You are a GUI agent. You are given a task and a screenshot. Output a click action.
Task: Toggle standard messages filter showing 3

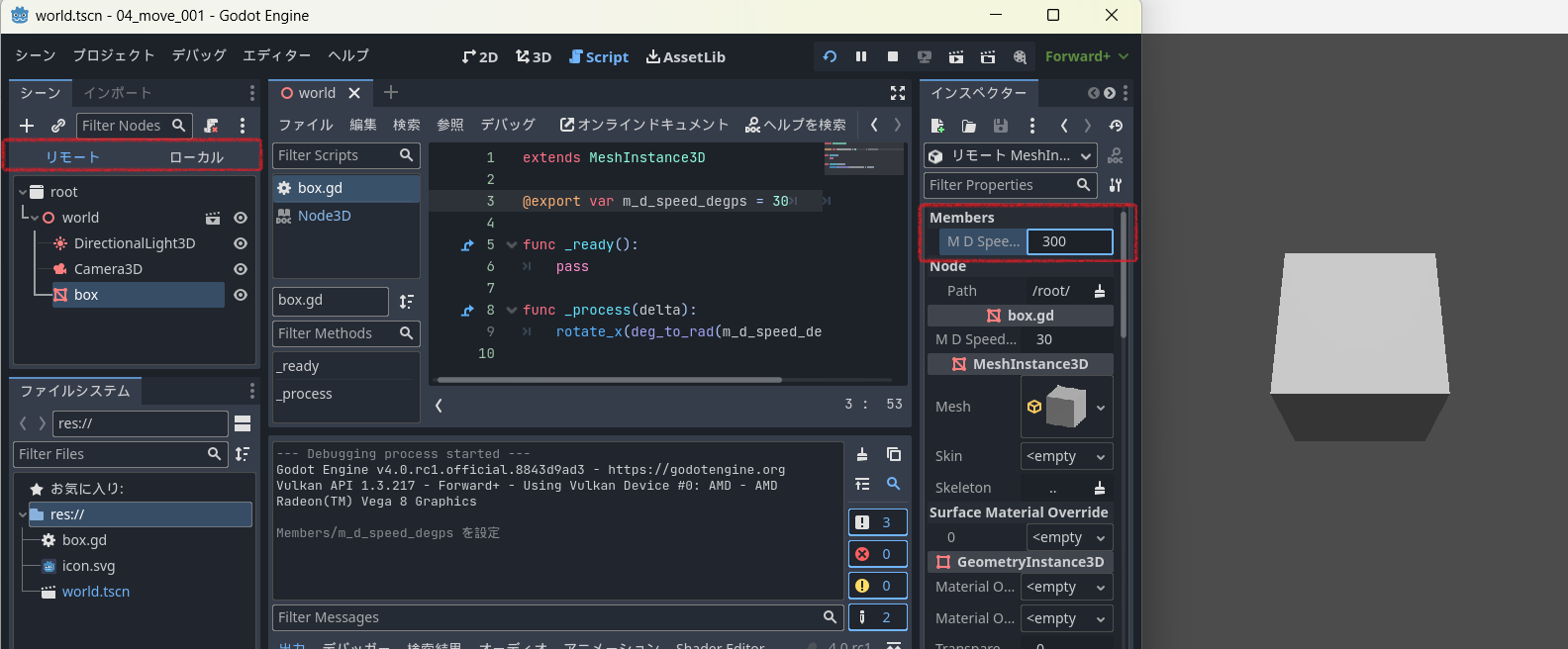[x=878, y=522]
